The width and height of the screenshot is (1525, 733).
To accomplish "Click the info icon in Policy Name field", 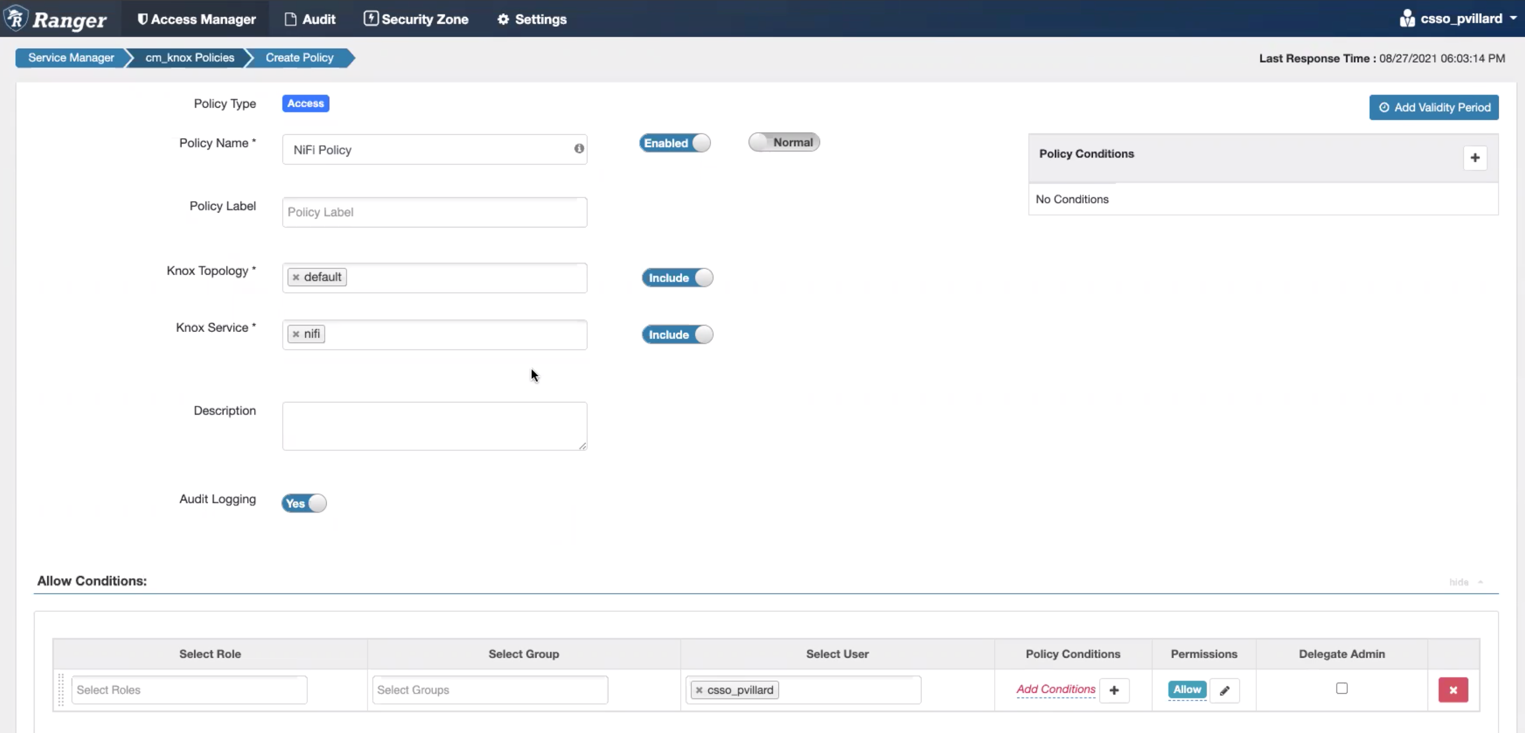I will click(x=579, y=149).
